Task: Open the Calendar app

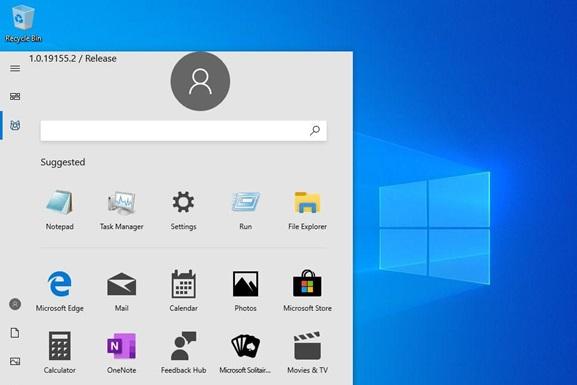Action: point(183,291)
